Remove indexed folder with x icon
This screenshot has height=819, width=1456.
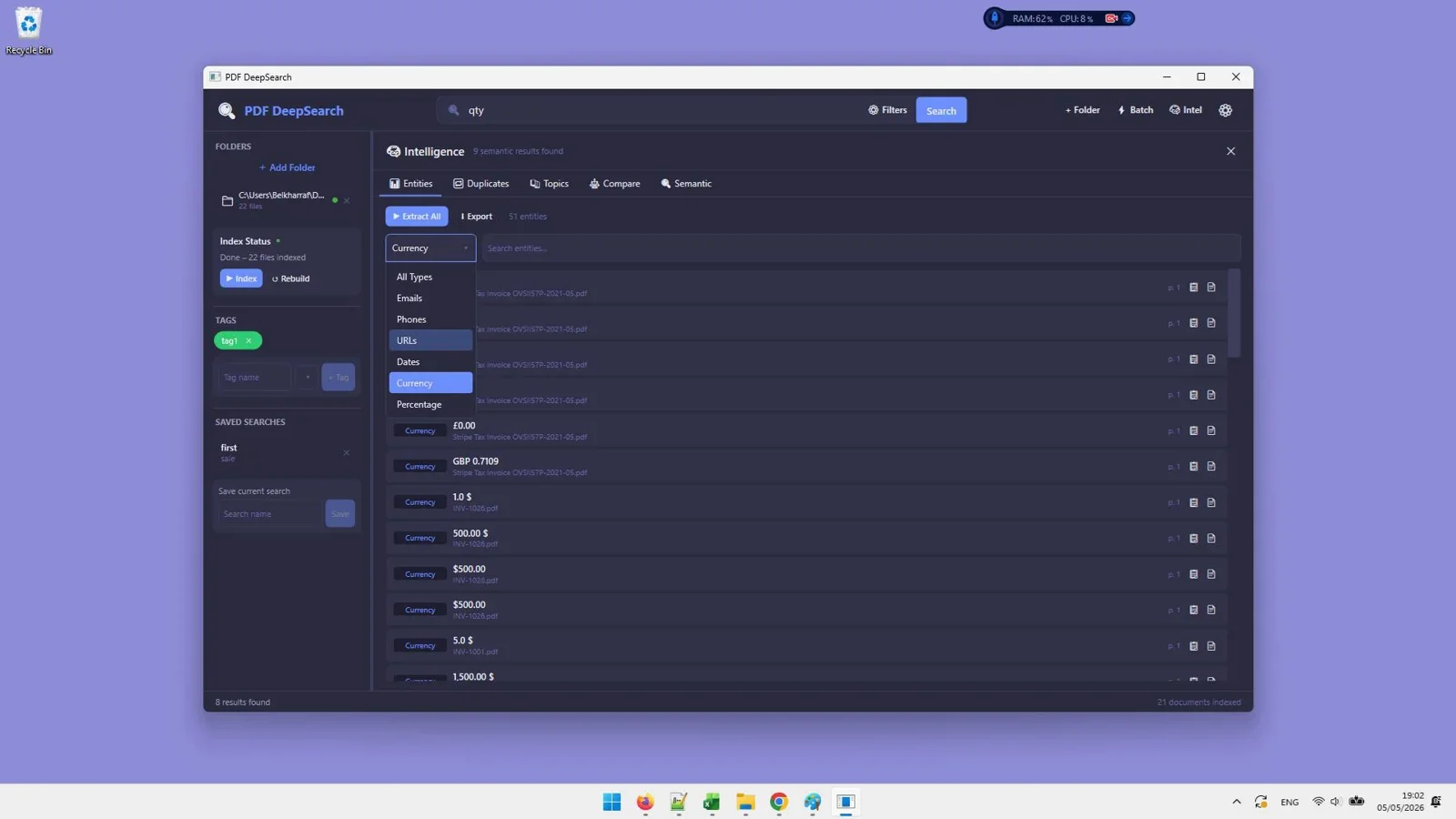[347, 200]
